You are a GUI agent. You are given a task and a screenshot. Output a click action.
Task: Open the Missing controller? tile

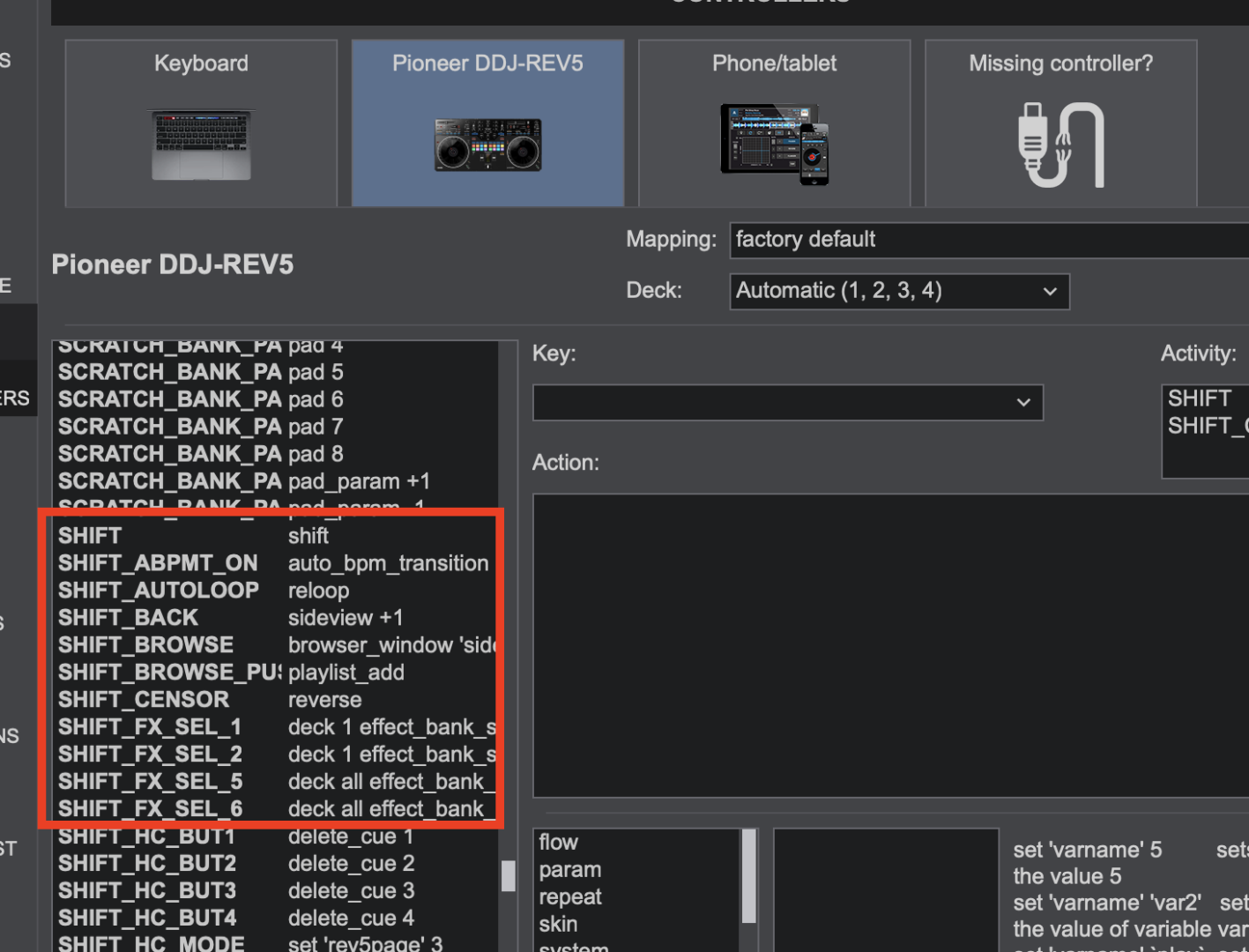pos(1060,123)
